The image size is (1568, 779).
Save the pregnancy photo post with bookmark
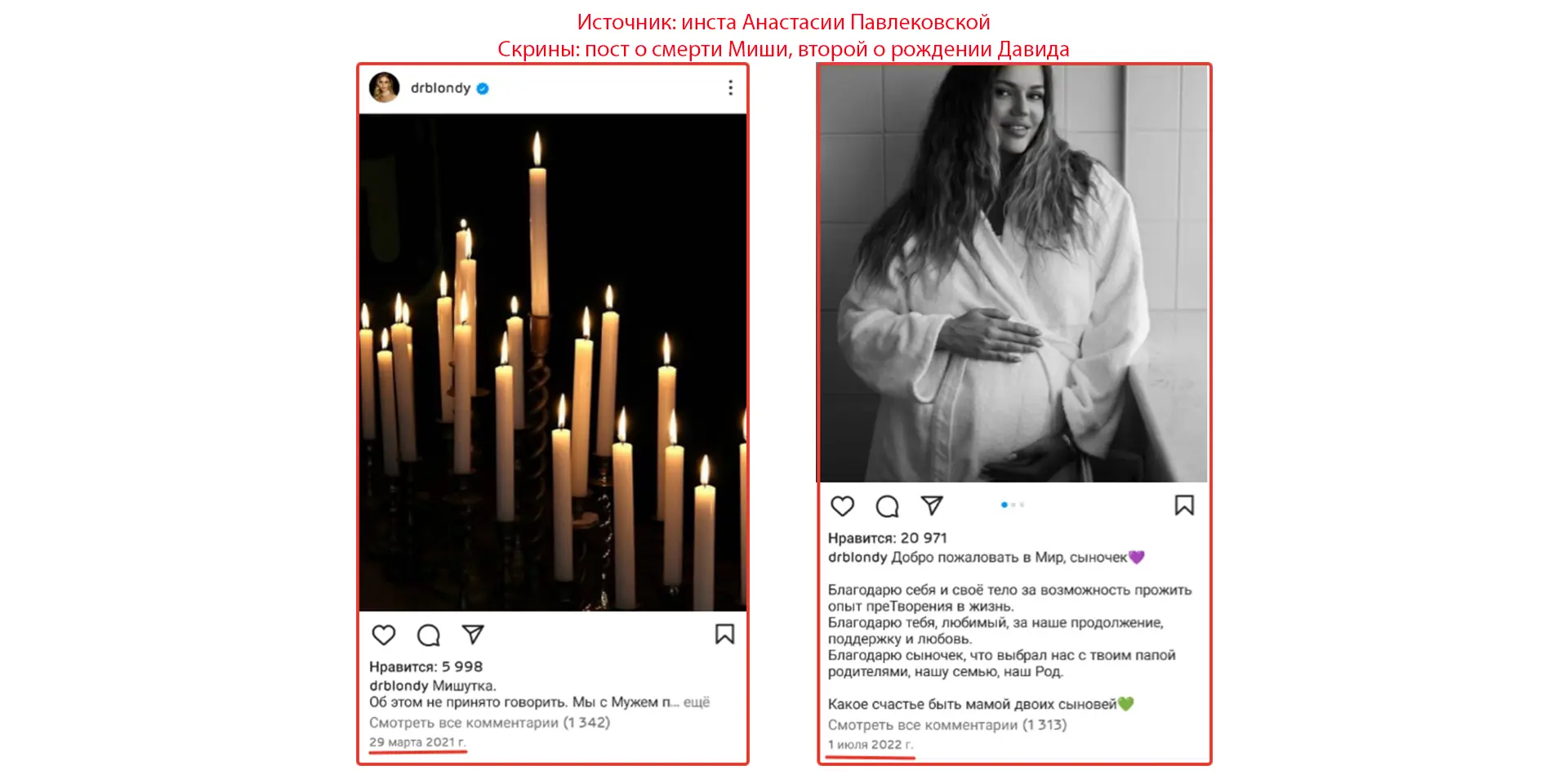[x=1184, y=505]
